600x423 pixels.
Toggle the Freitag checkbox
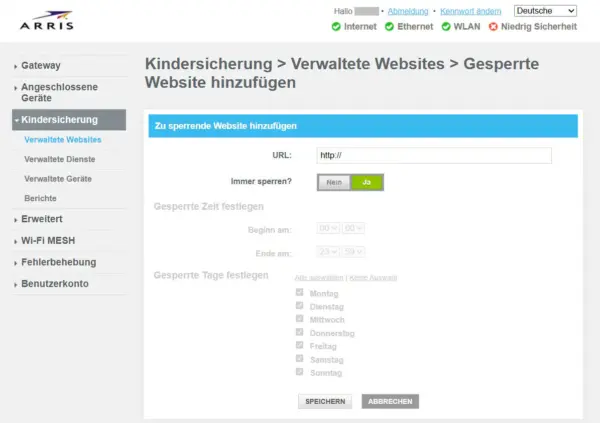pos(300,345)
